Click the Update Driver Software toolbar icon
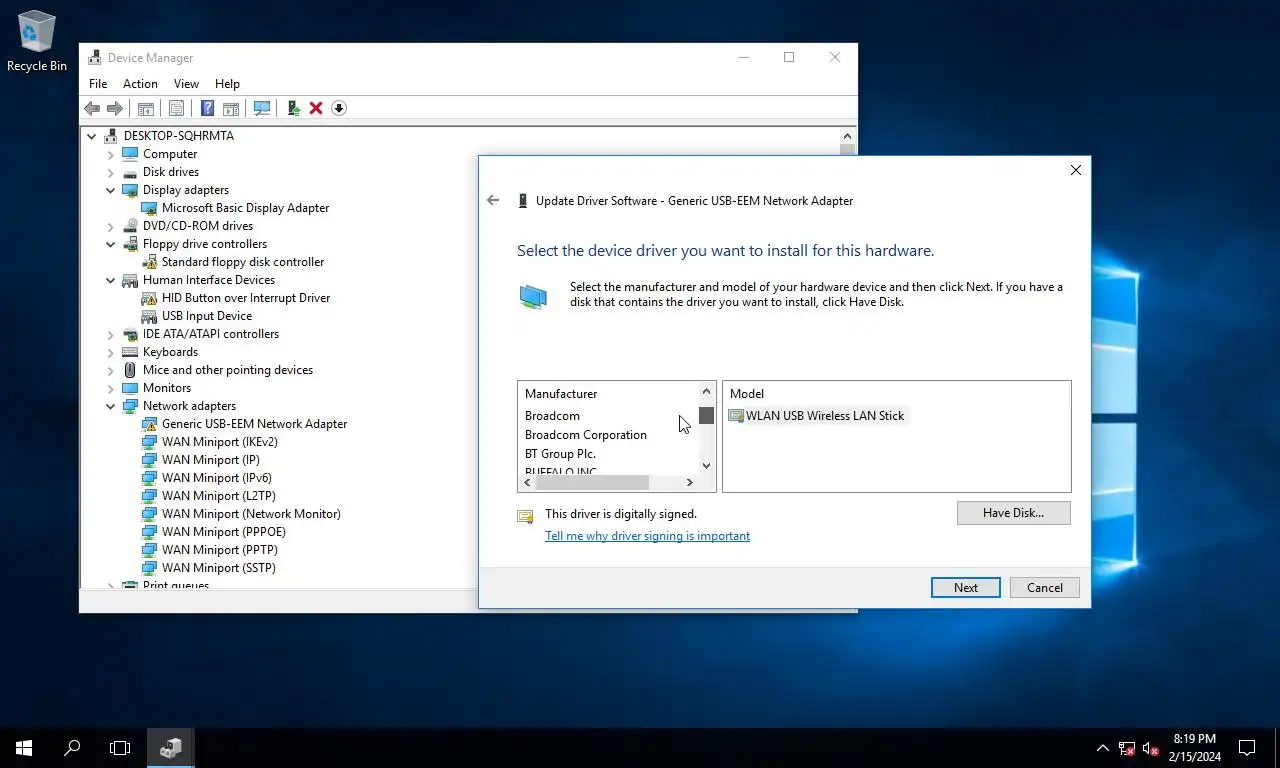 tap(293, 108)
